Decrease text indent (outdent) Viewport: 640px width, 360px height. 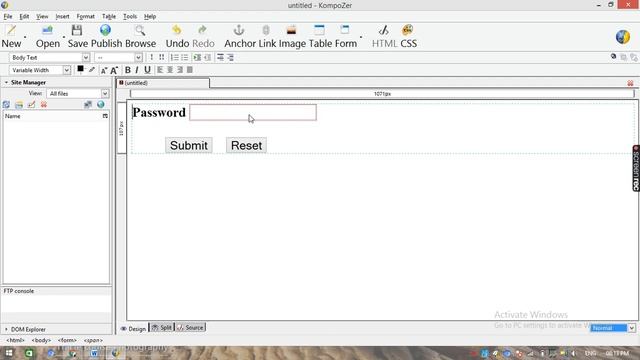coord(207,58)
